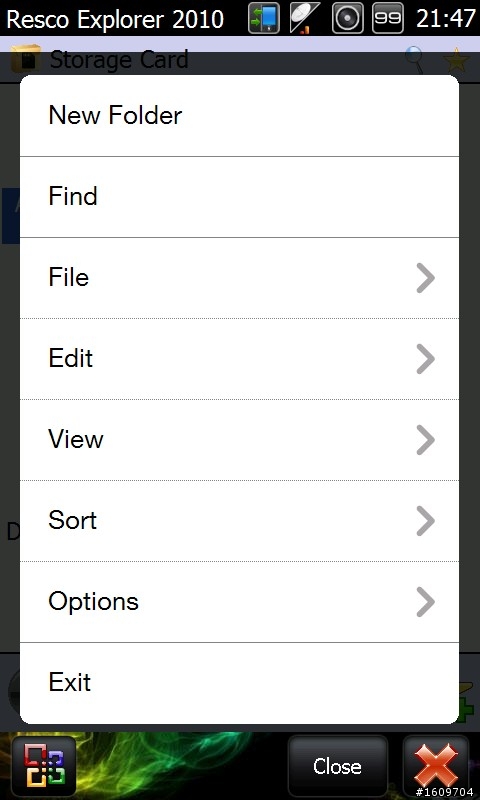
Task: Click the sync device icon in status bar
Action: click(x=264, y=18)
